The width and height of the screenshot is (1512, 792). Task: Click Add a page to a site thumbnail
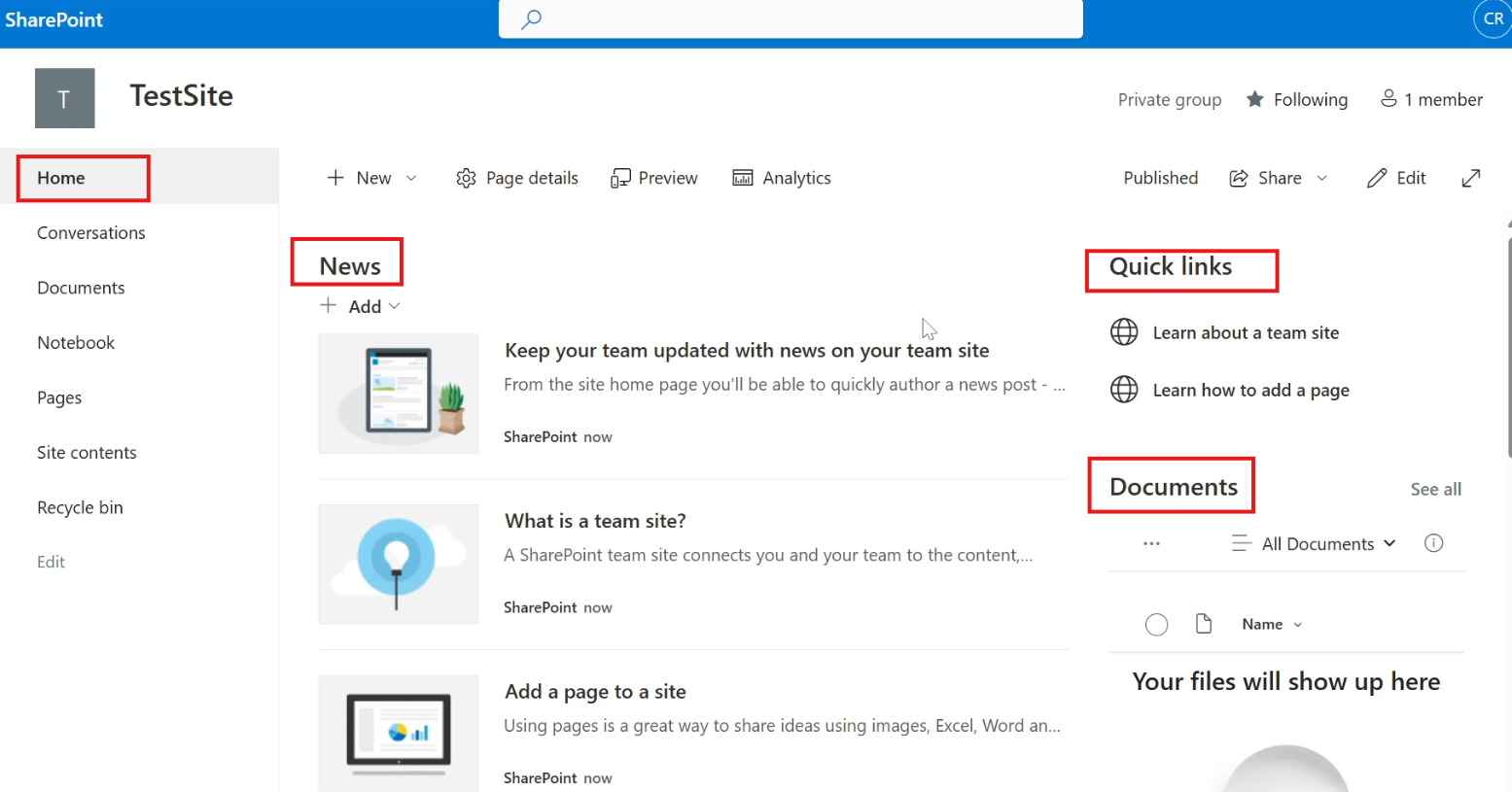399,734
